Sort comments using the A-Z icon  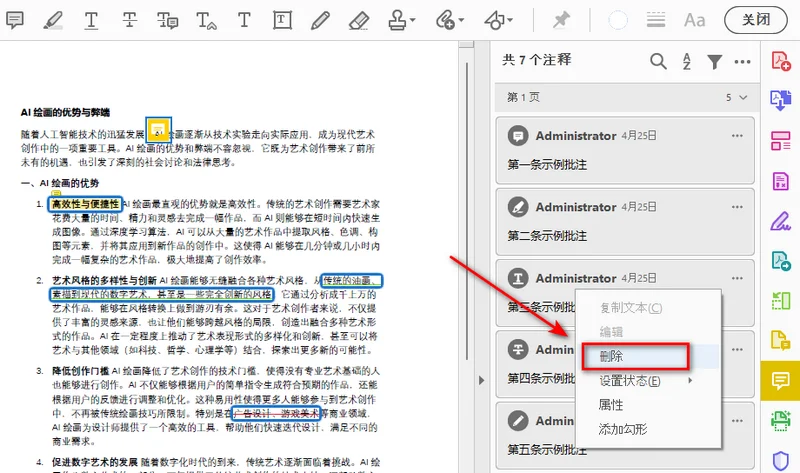687,61
